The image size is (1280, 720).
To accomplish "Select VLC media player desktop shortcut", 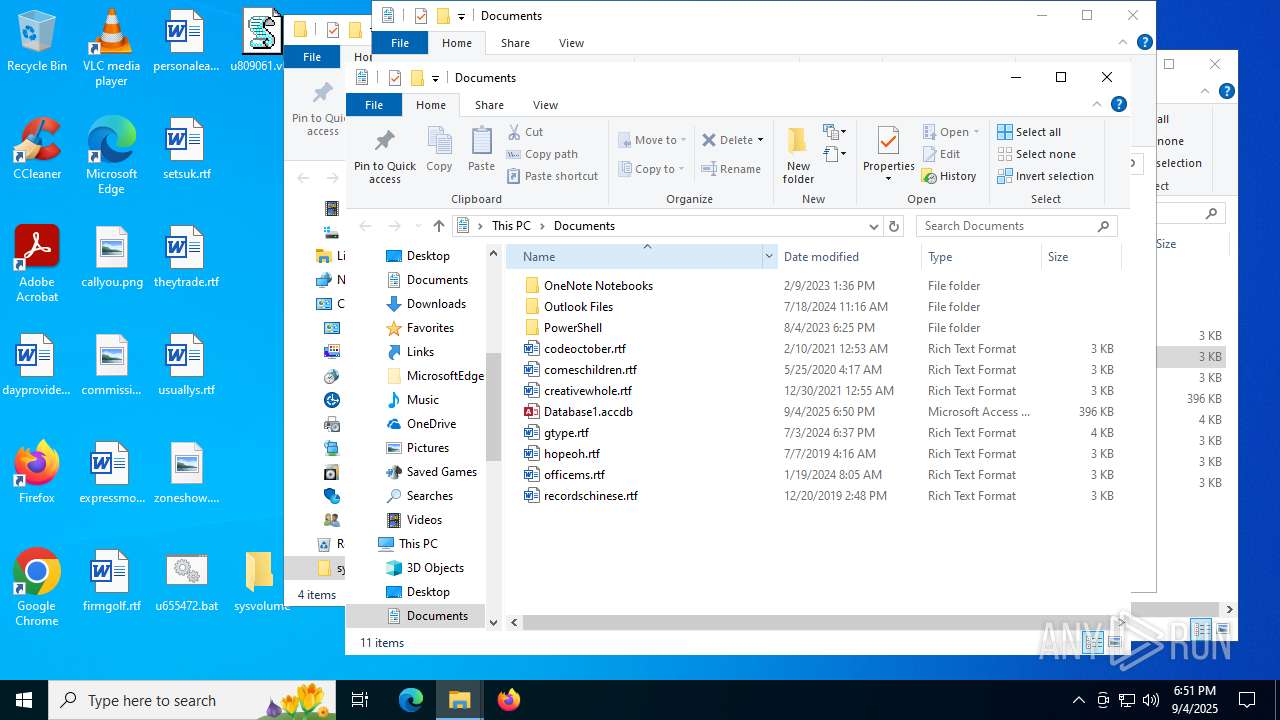I will [x=111, y=48].
